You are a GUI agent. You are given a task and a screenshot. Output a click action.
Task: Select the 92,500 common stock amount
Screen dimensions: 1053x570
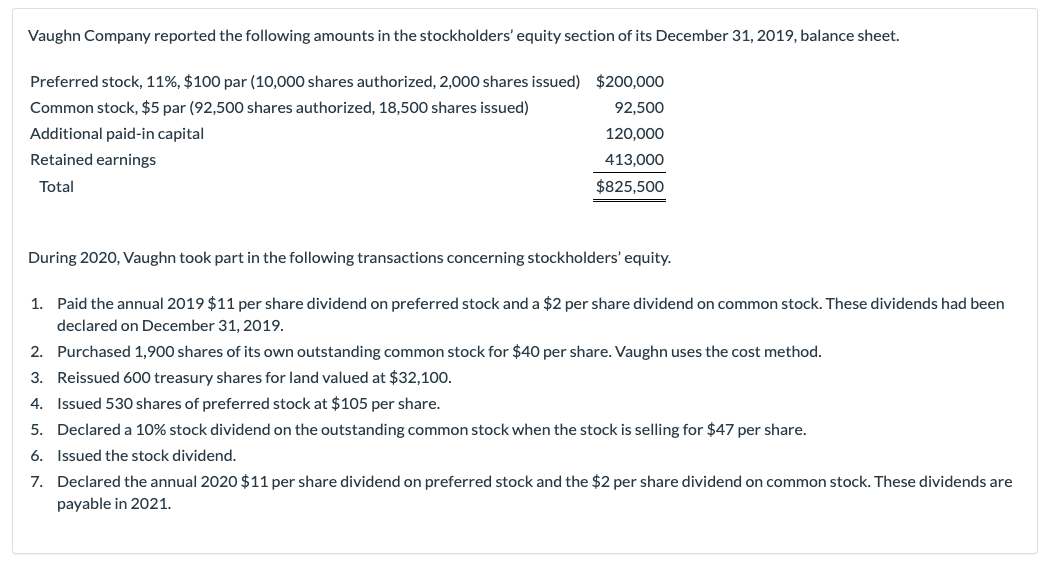pyautogui.click(x=640, y=107)
